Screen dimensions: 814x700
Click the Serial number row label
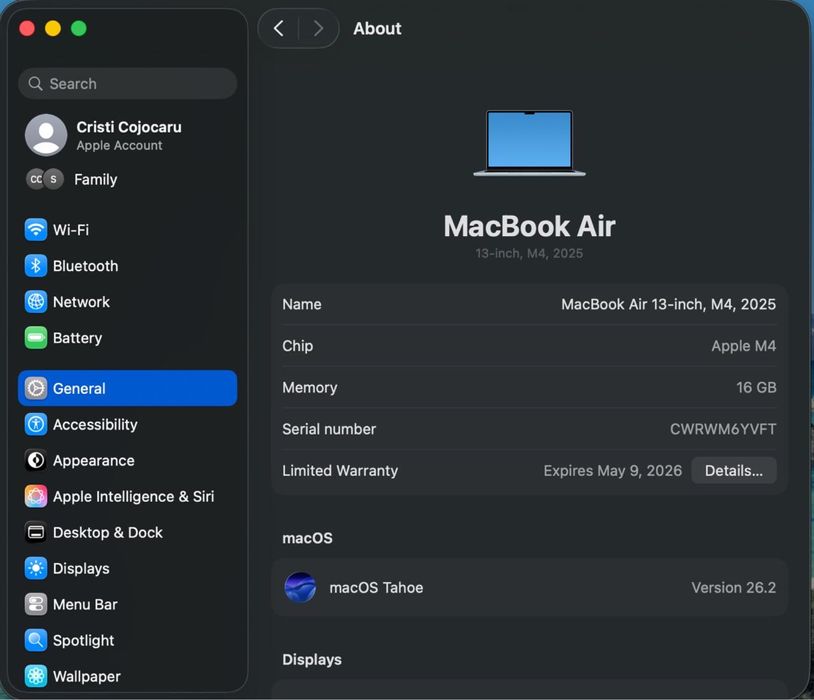[x=329, y=429]
